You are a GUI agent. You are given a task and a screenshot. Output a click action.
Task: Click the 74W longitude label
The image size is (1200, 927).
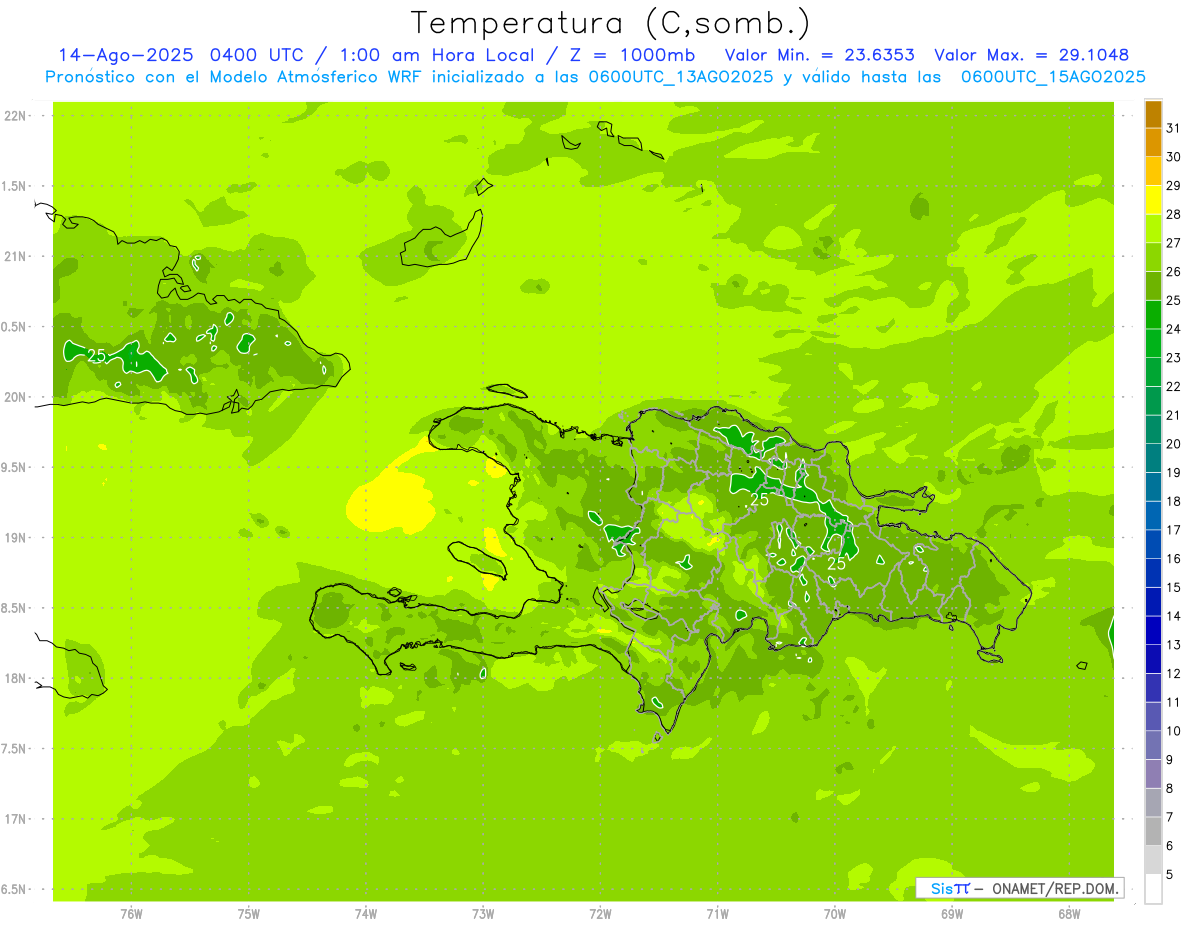[x=366, y=914]
